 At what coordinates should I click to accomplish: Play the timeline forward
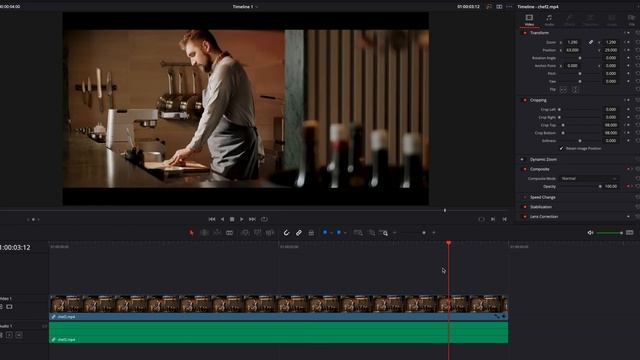pyautogui.click(x=242, y=219)
